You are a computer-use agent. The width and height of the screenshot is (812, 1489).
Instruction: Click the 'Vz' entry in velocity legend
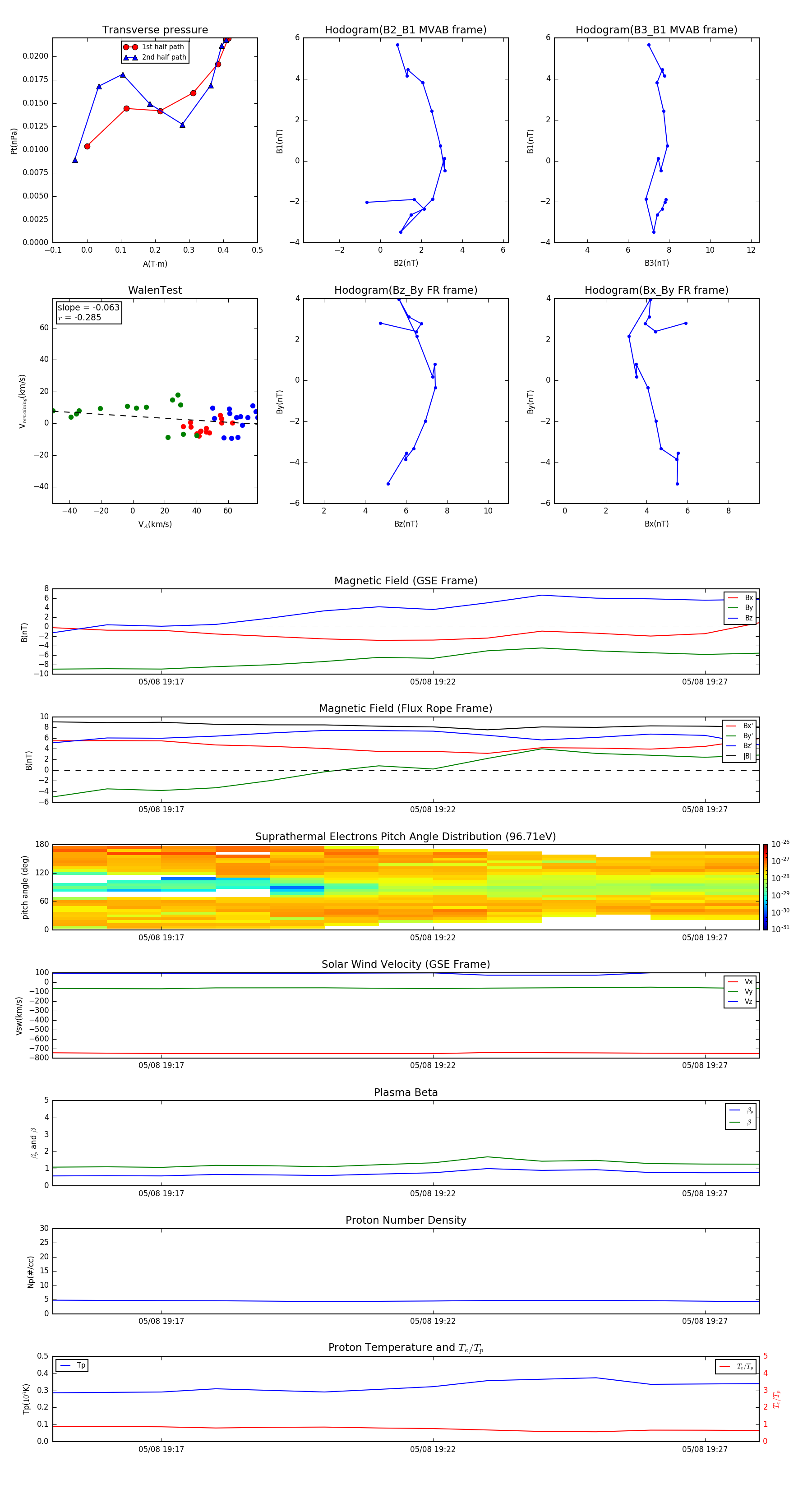coord(740,1002)
